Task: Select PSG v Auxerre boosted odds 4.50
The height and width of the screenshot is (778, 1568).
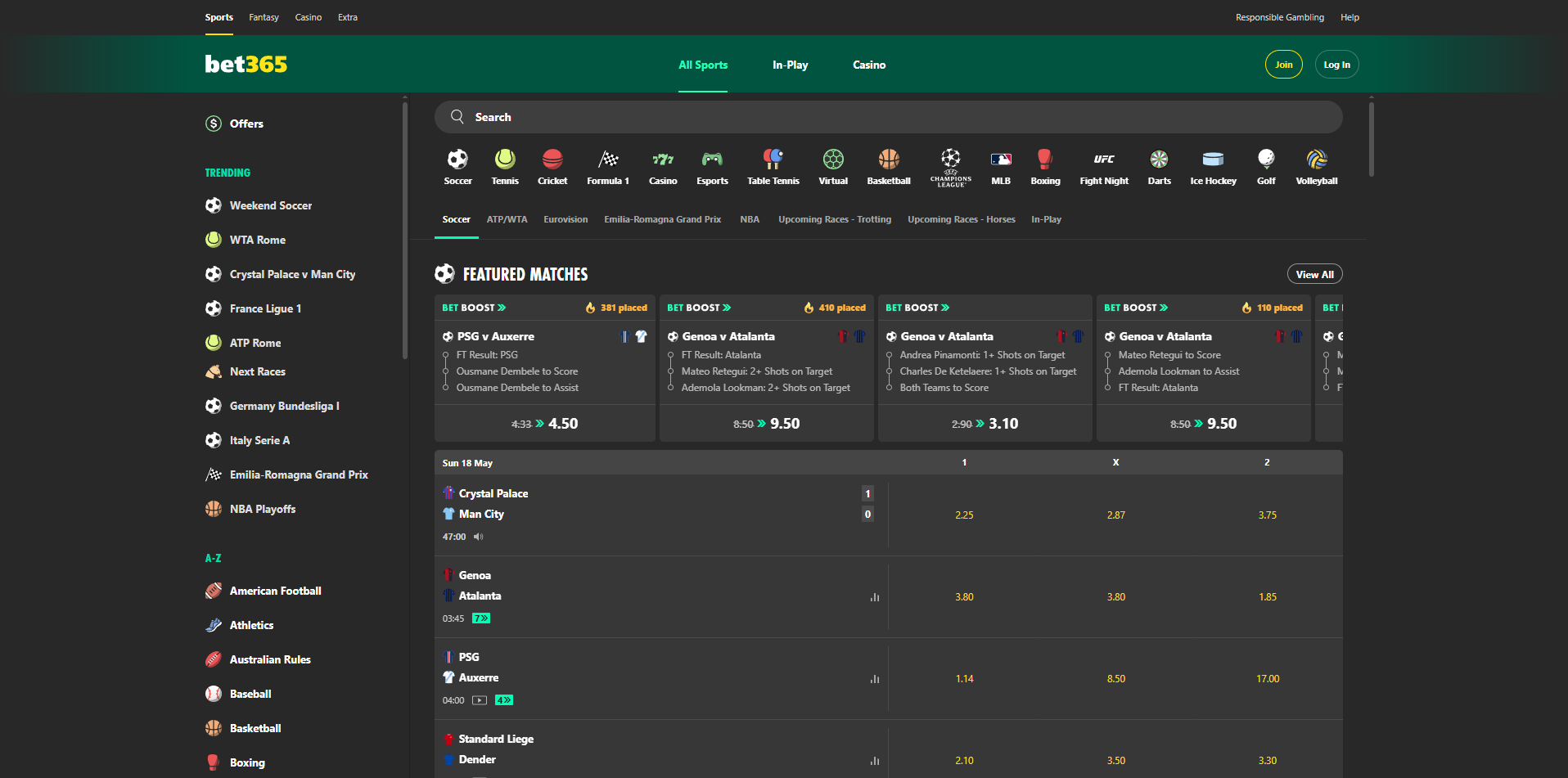Action: click(545, 424)
